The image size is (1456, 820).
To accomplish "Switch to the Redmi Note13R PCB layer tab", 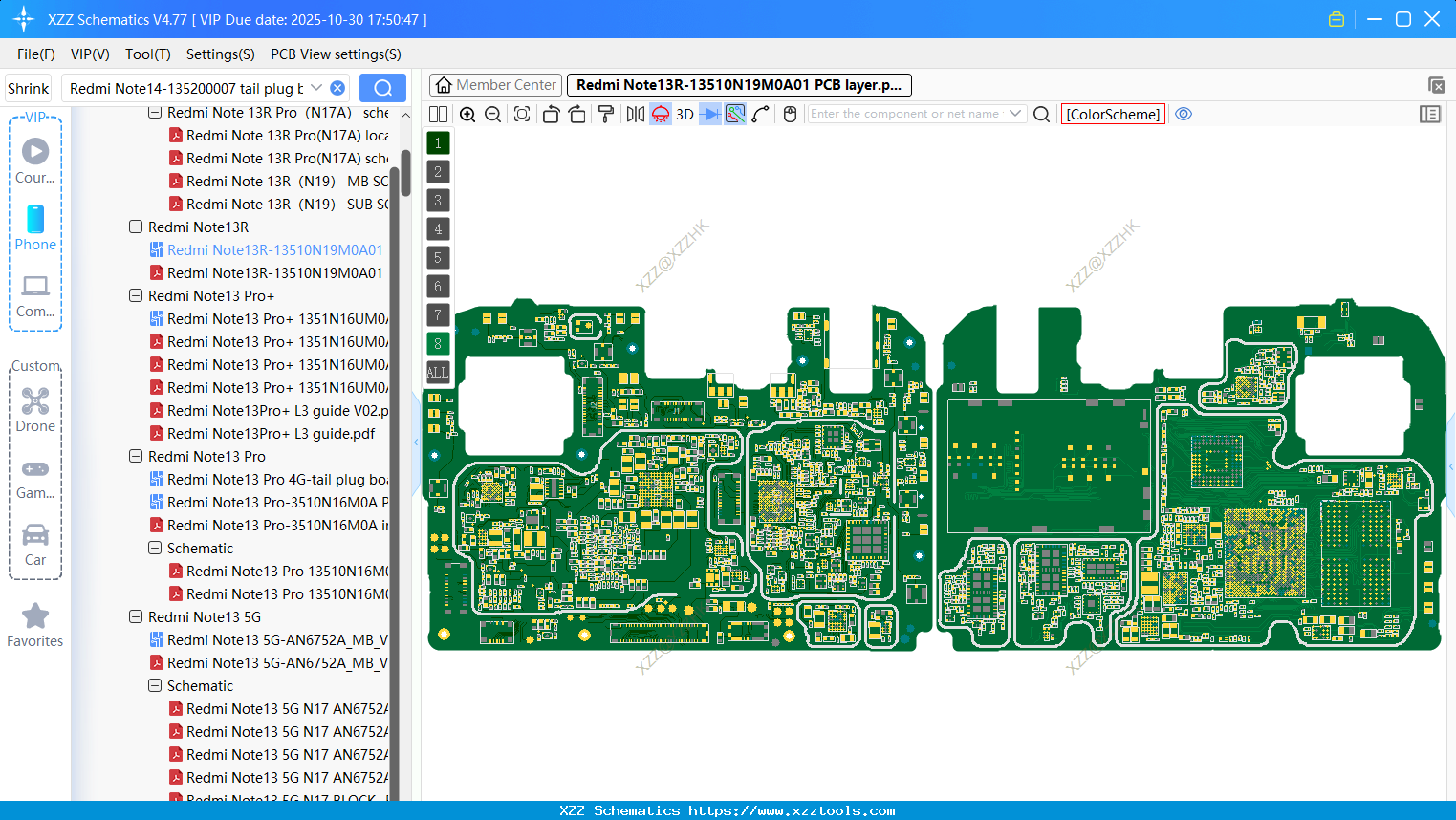I will [739, 84].
